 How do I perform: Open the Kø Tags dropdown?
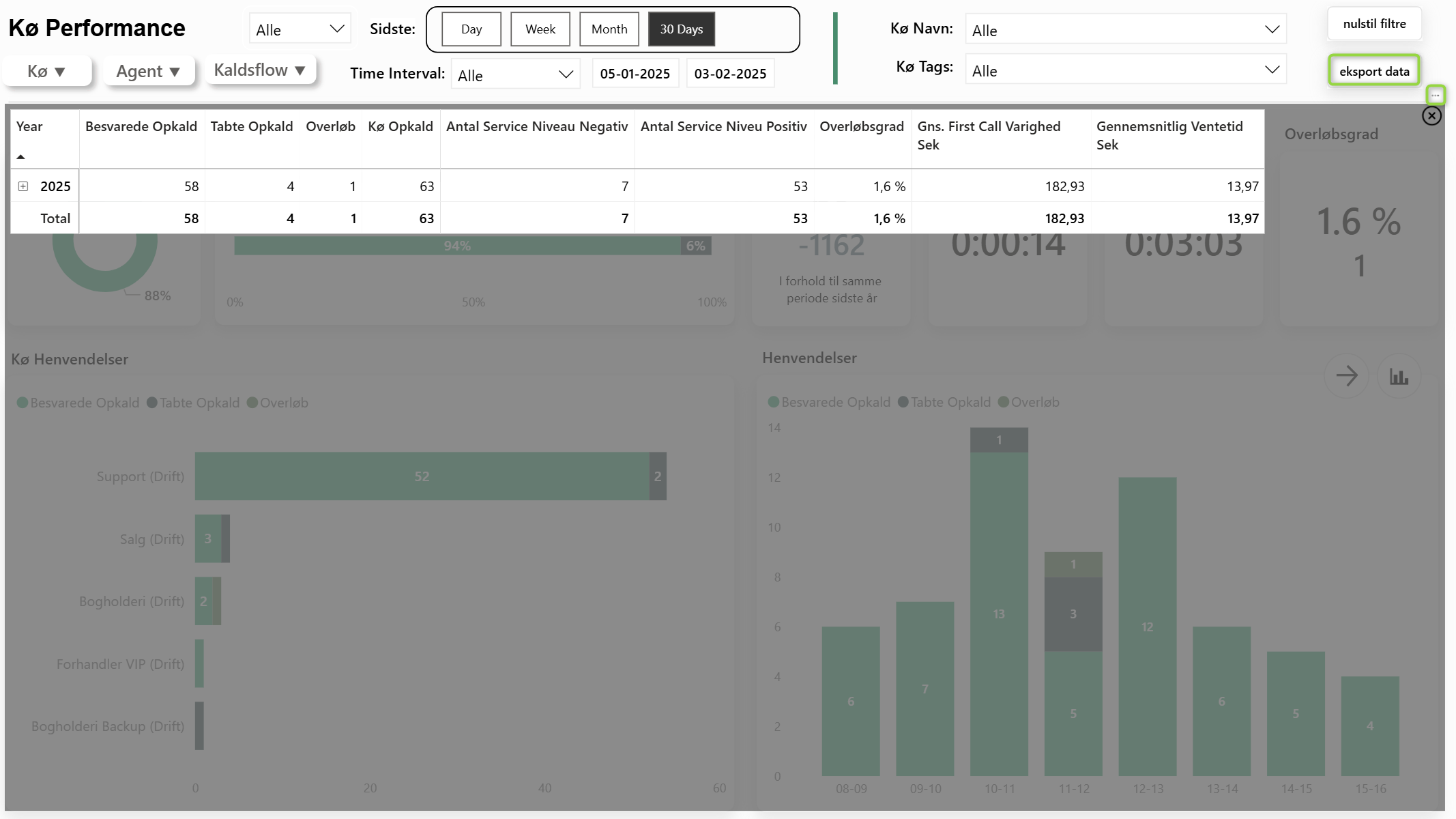coord(1125,70)
